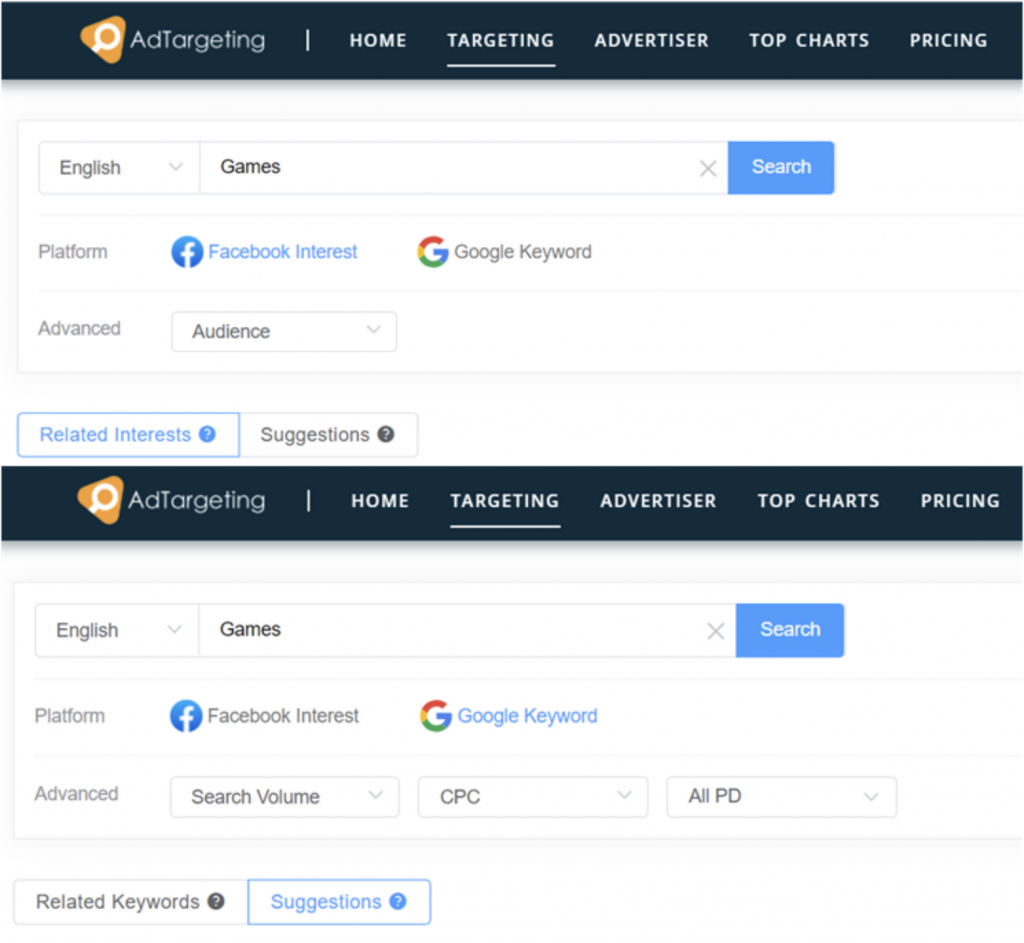Expand the English language dropdown in the upper screenshot
This screenshot has width=1024, height=943.
pyautogui.click(x=120, y=168)
